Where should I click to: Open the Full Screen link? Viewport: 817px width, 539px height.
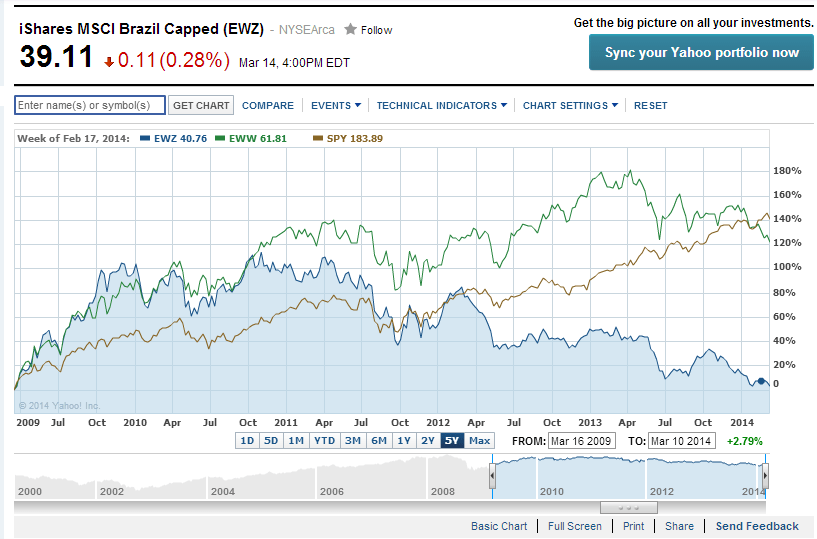coord(574,526)
